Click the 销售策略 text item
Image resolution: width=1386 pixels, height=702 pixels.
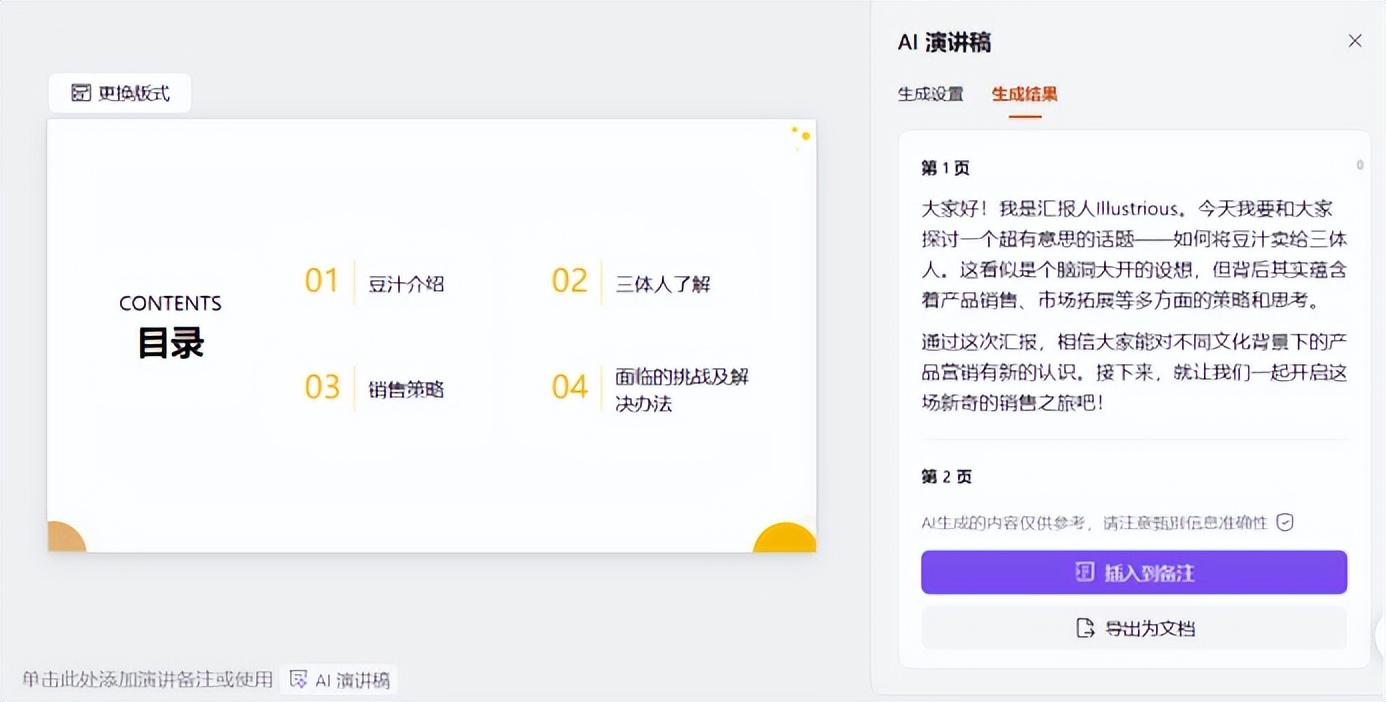coord(406,389)
